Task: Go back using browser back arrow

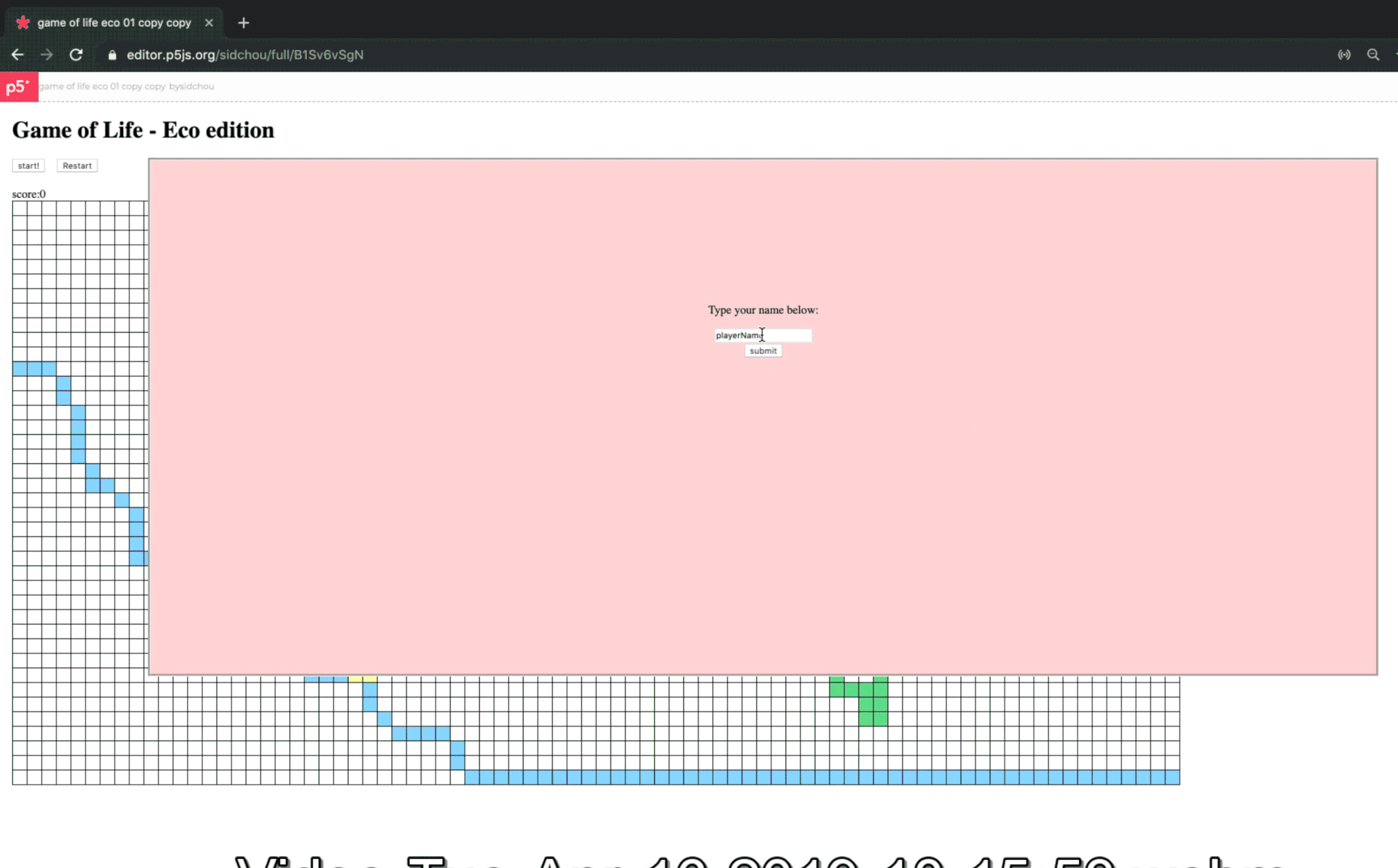Action: (17, 55)
